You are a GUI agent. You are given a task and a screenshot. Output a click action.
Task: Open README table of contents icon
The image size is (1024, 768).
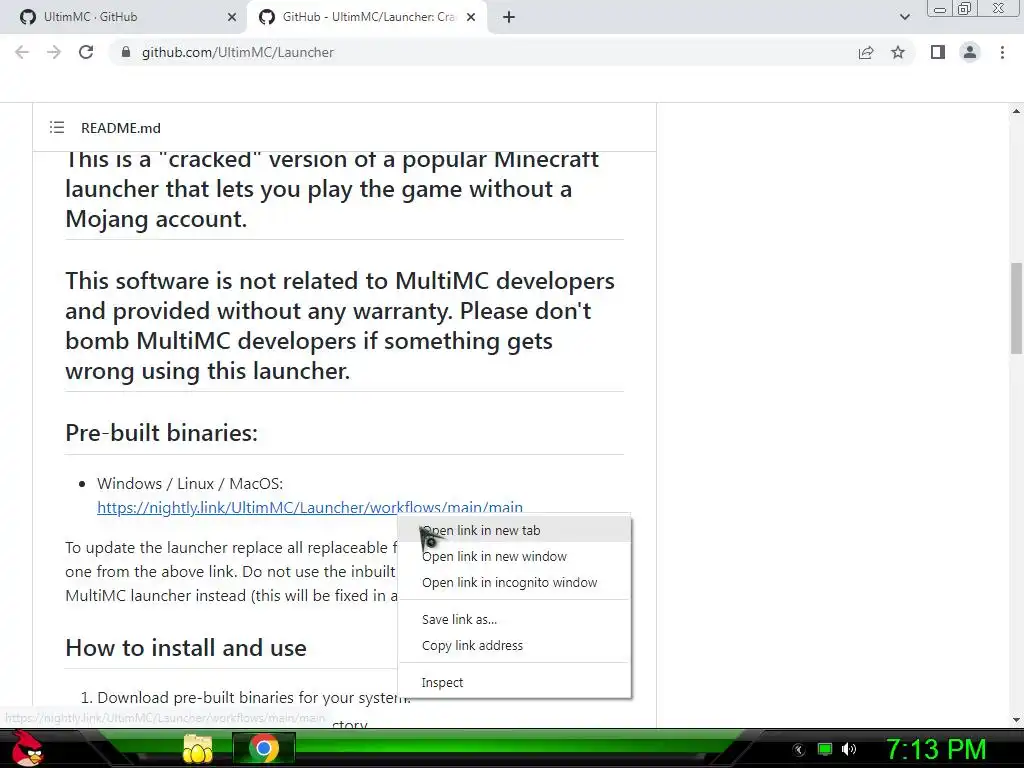[x=57, y=127]
